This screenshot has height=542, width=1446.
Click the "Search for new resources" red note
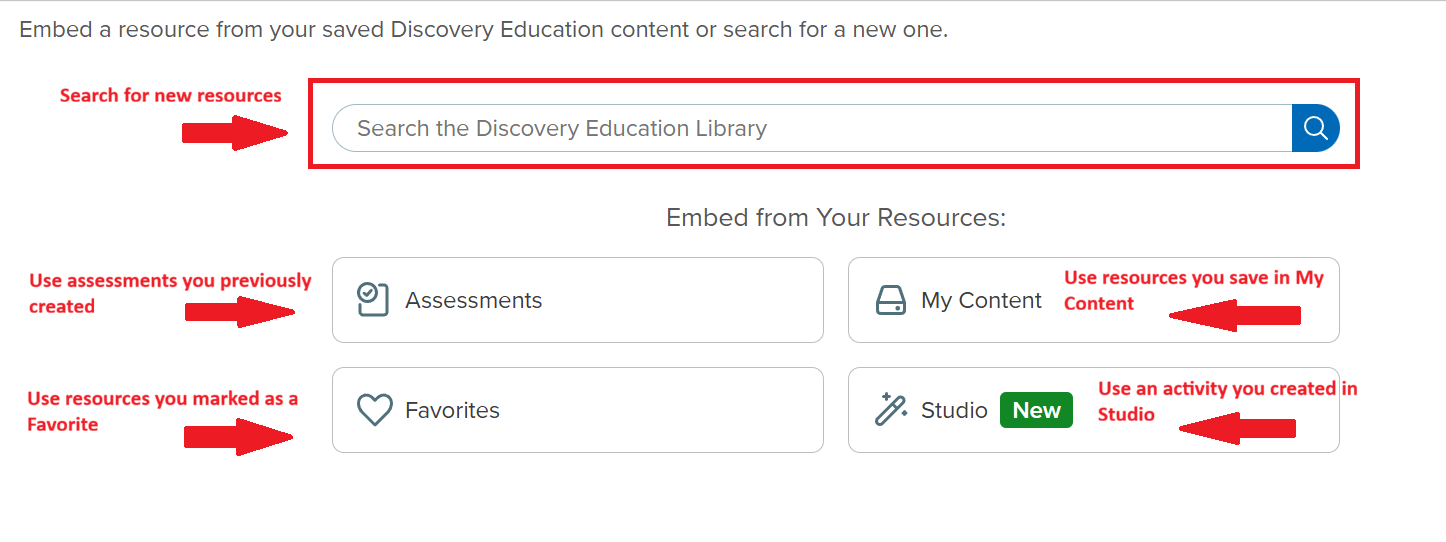click(170, 96)
